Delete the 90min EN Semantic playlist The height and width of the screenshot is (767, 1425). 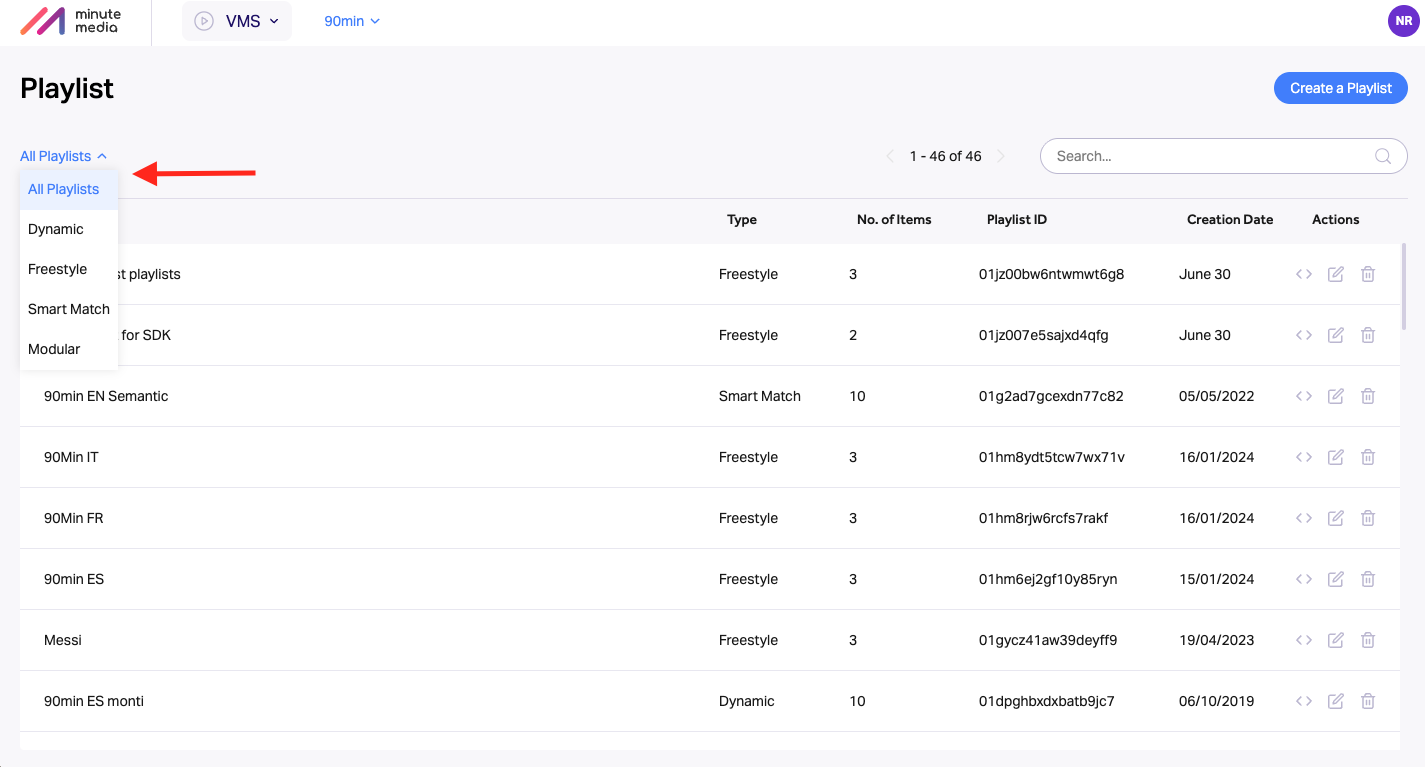[x=1368, y=396]
